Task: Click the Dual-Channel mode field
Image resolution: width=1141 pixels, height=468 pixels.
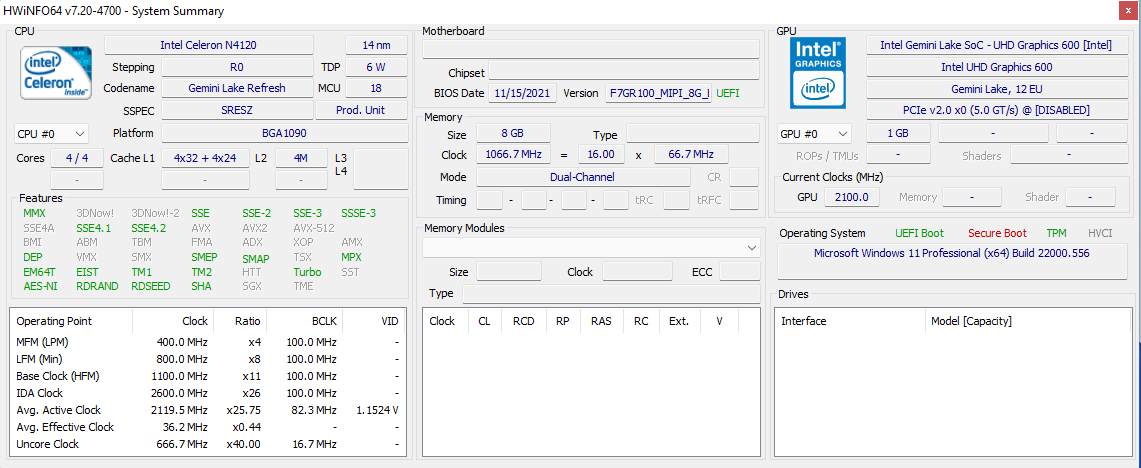Action: coord(583,177)
